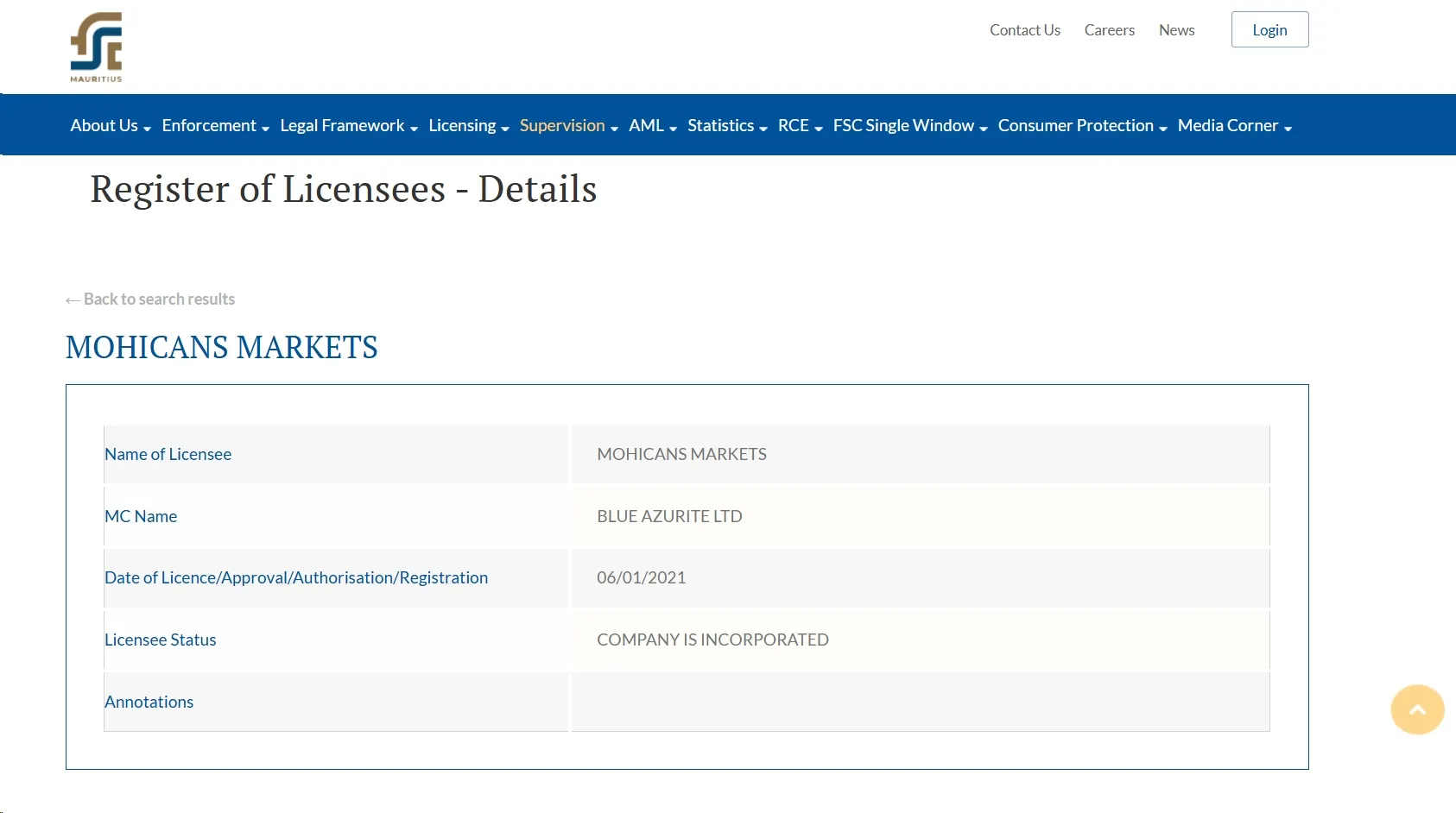Expand the Media Corner menu

pyautogui.click(x=1235, y=126)
